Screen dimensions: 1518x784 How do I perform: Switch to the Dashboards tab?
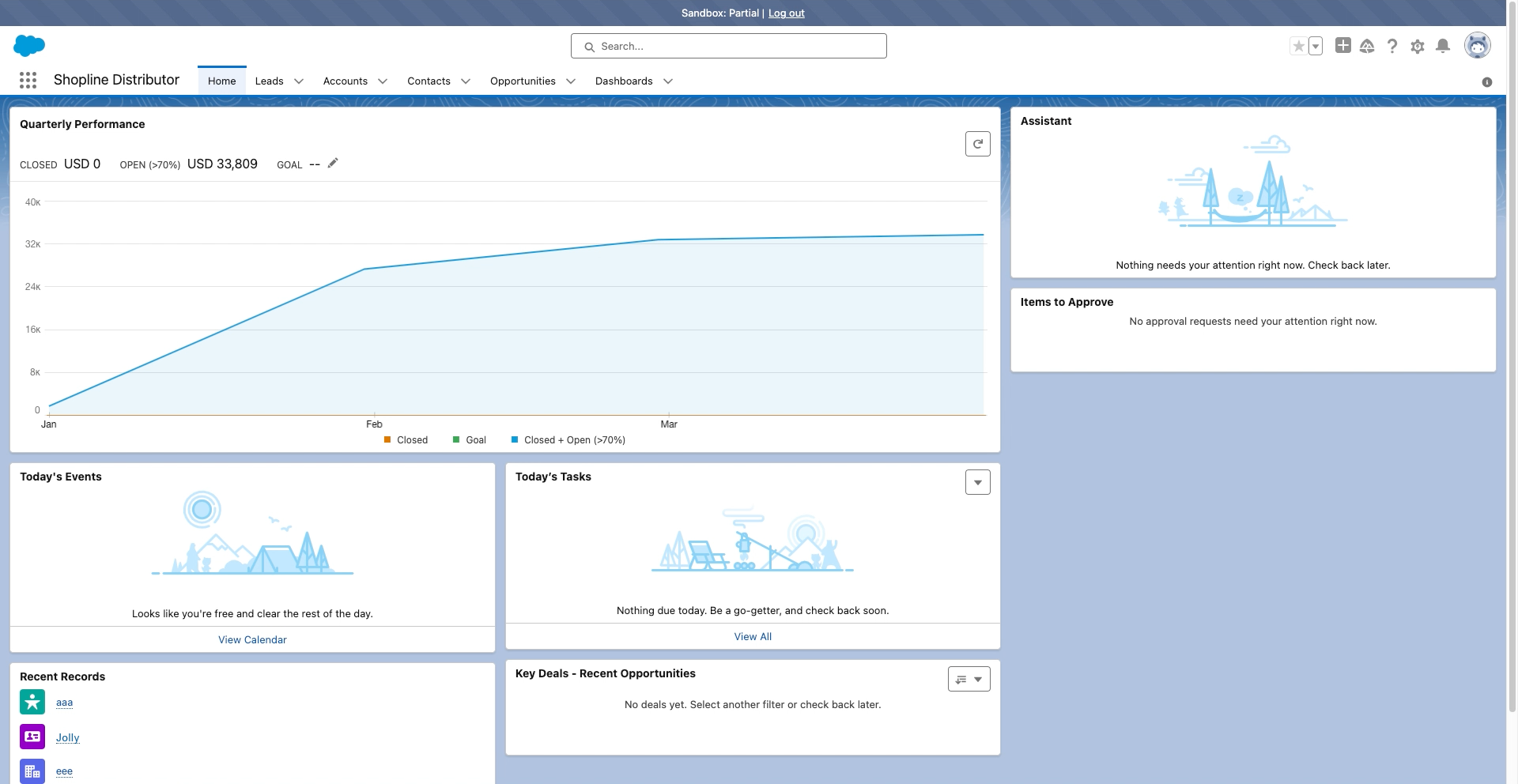(x=624, y=81)
